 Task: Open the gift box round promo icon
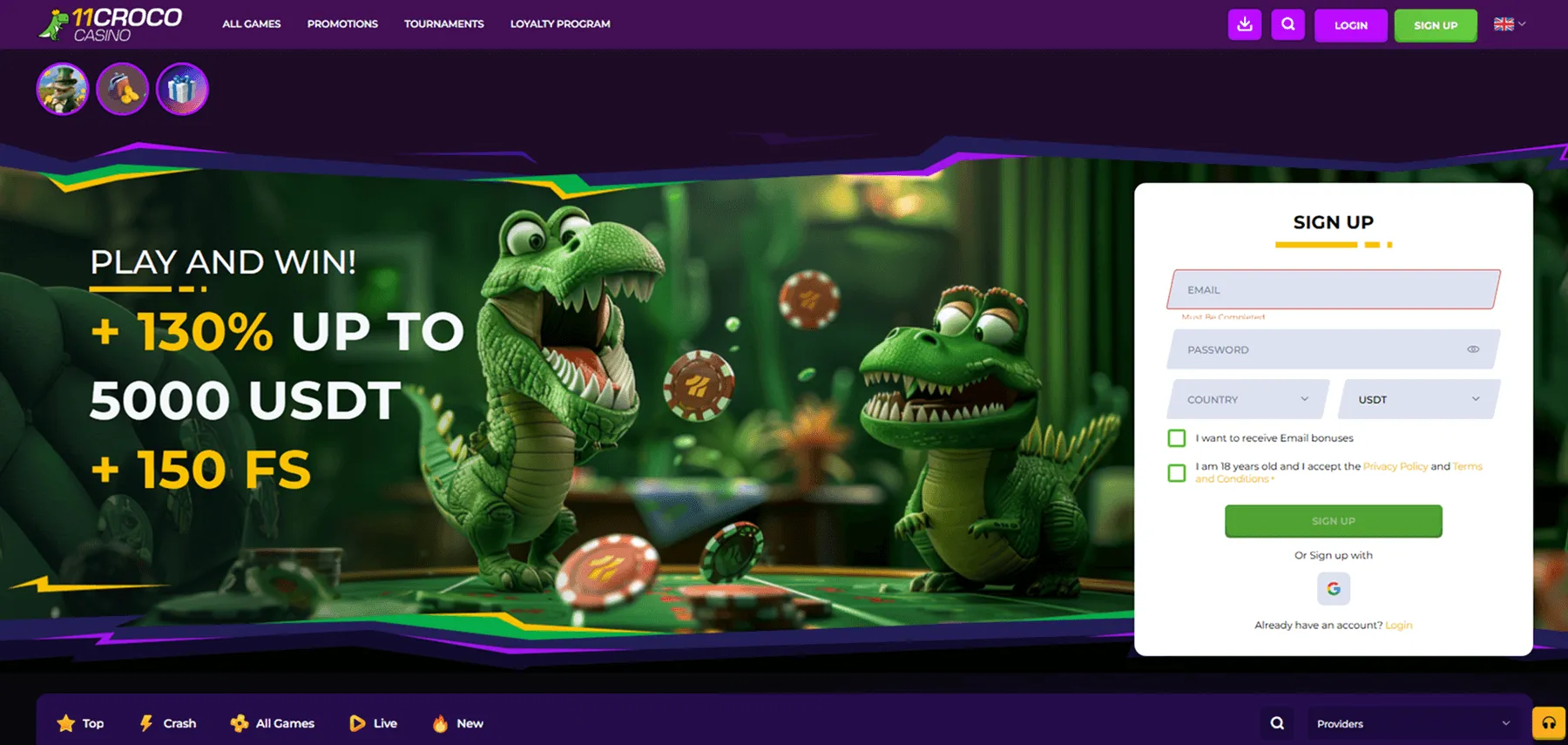tap(182, 89)
